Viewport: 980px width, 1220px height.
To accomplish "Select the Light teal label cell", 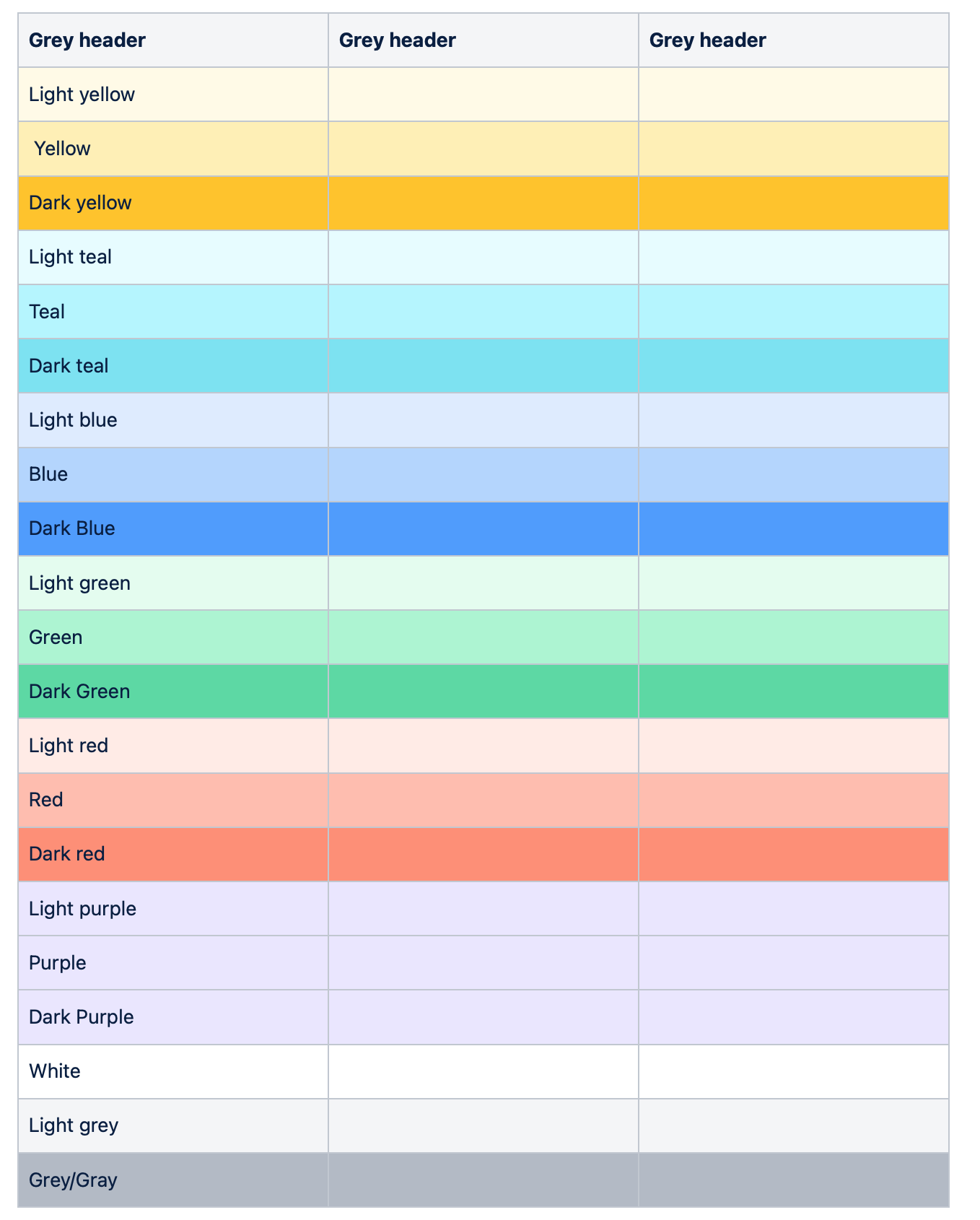I will (x=172, y=257).
